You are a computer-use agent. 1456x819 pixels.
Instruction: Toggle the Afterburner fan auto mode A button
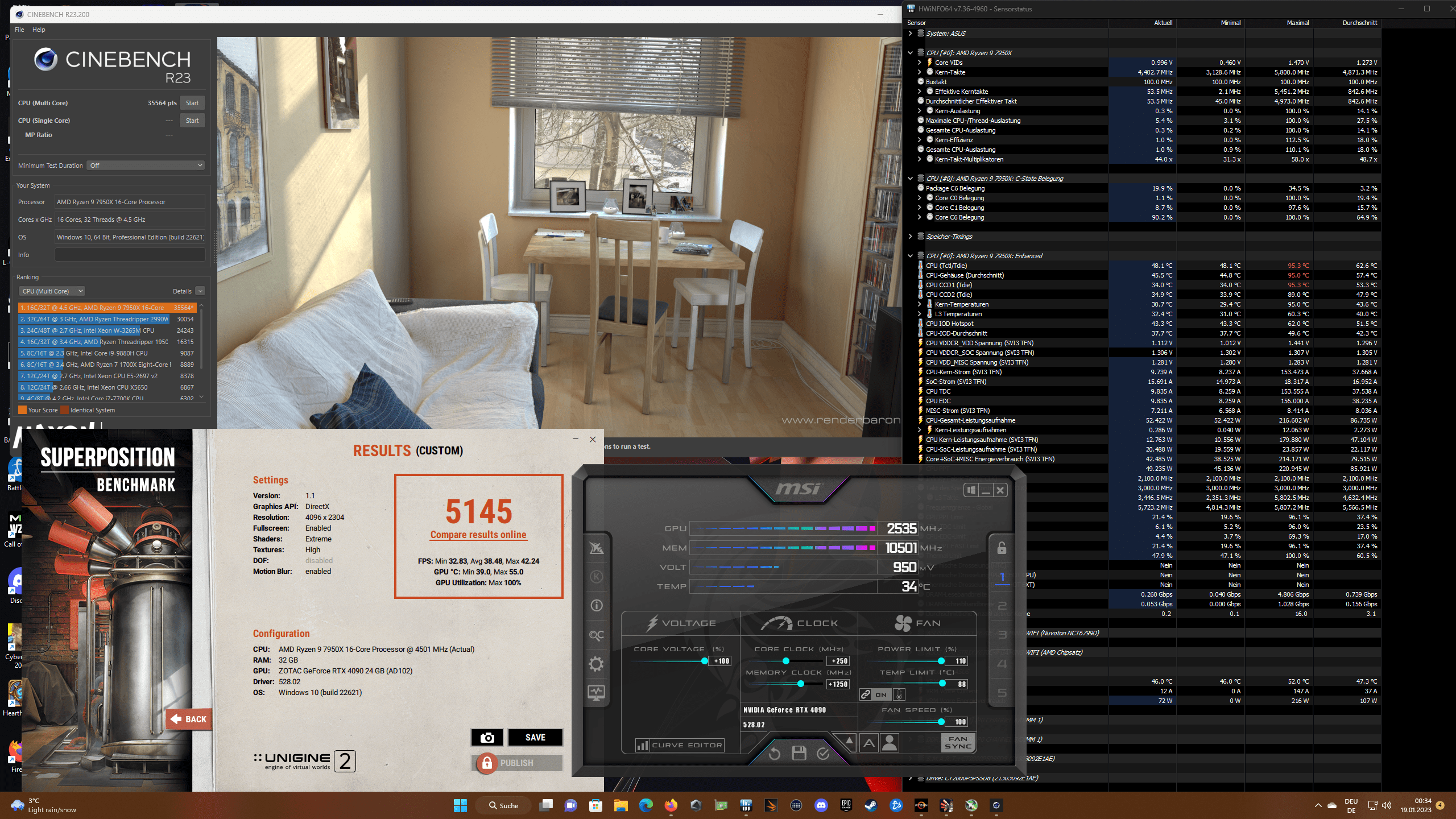869,743
